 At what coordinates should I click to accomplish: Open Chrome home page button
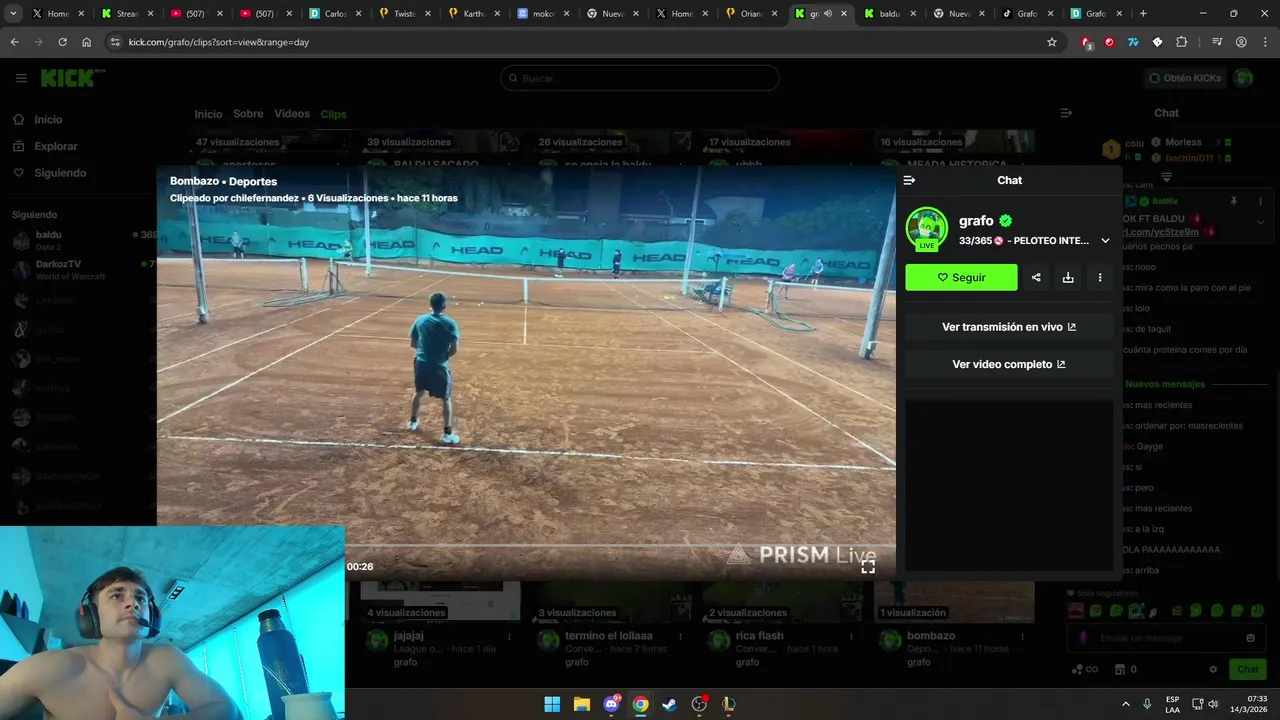(x=86, y=42)
